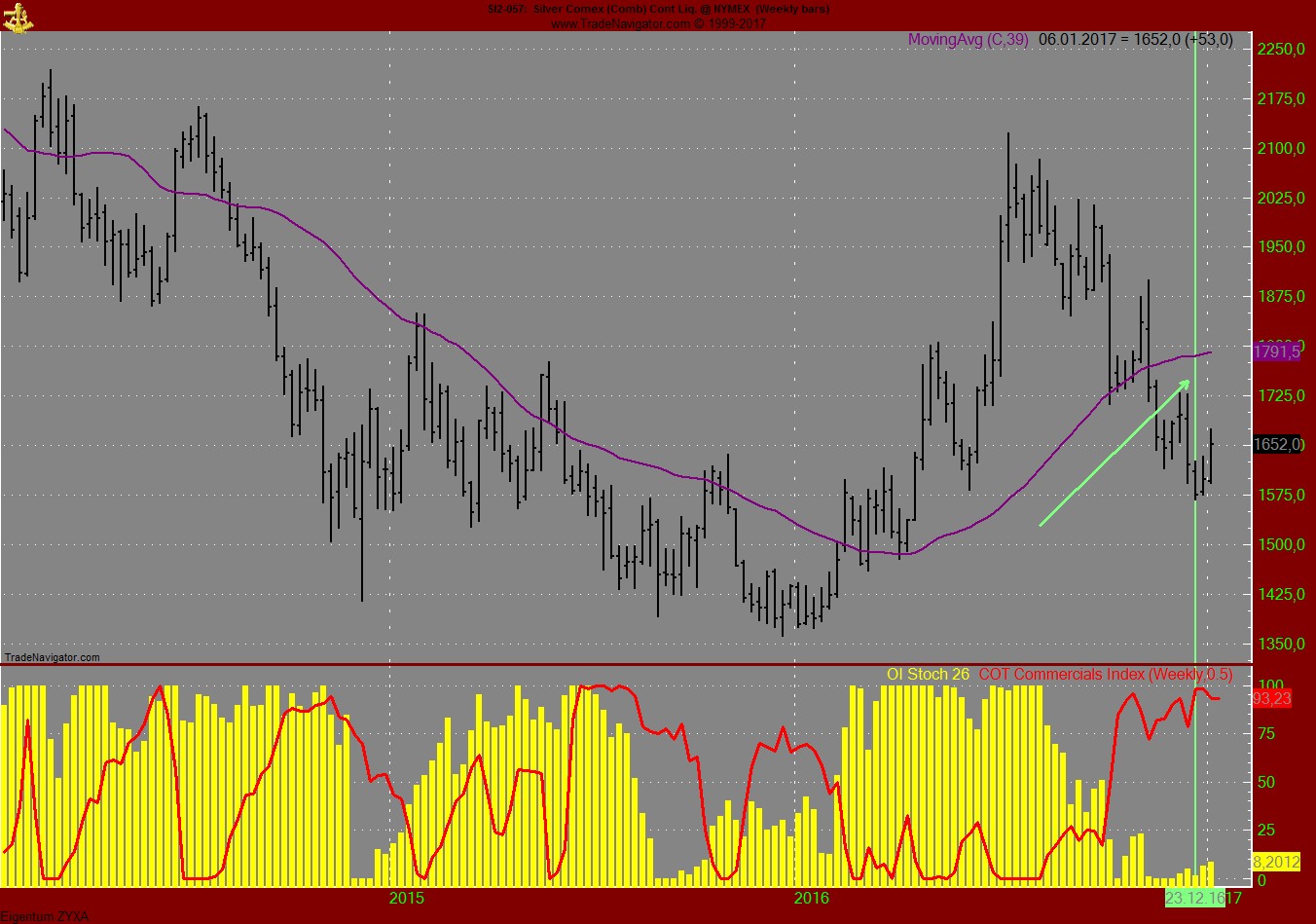
Task: Click the black 1652,0 last price marker
Action: [1277, 443]
